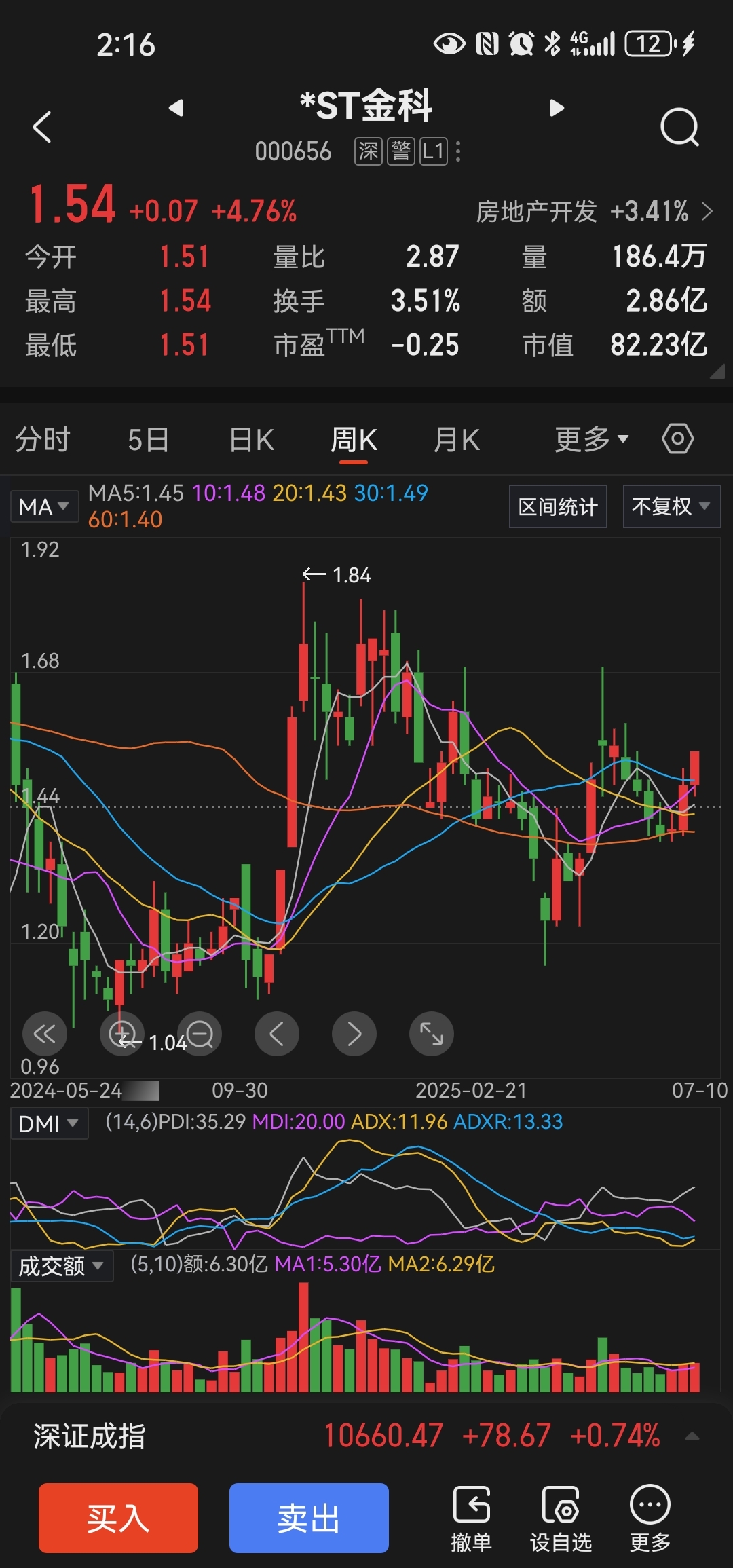Open the 更多 bottom menu
The width and height of the screenshot is (733, 1568).
pyautogui.click(x=650, y=1519)
